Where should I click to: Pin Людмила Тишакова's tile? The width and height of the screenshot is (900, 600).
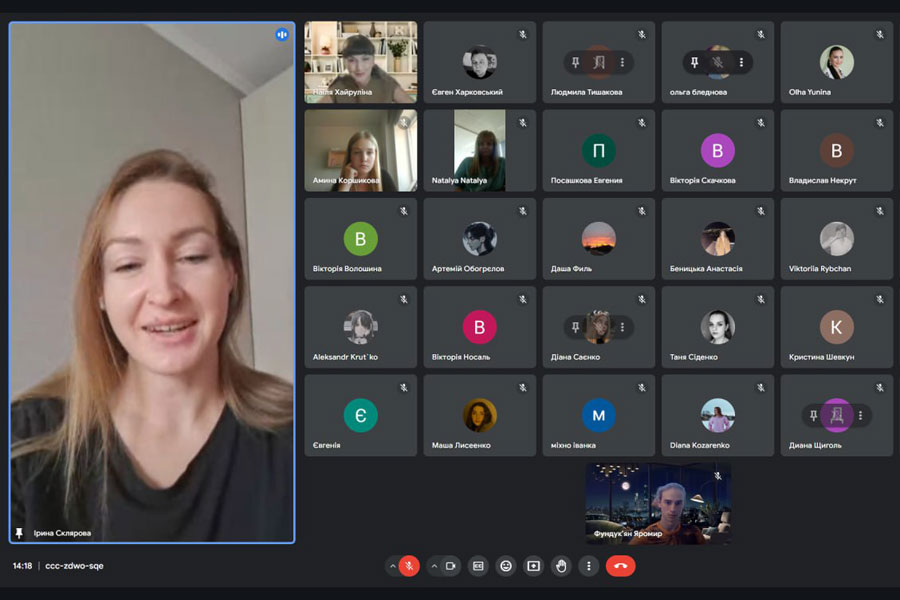(575, 62)
